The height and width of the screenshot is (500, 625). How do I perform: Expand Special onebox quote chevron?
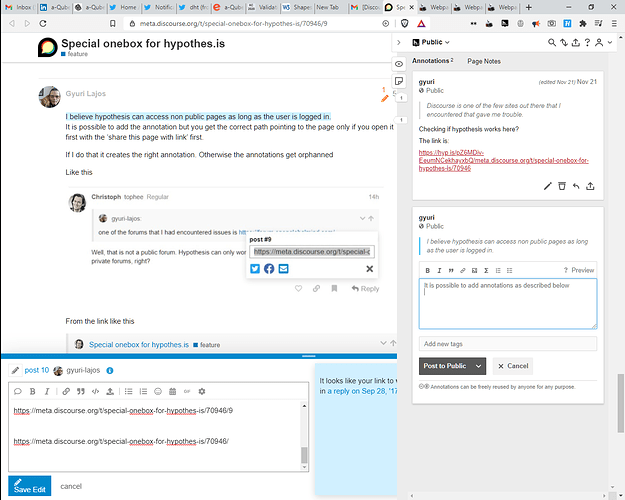point(383,343)
